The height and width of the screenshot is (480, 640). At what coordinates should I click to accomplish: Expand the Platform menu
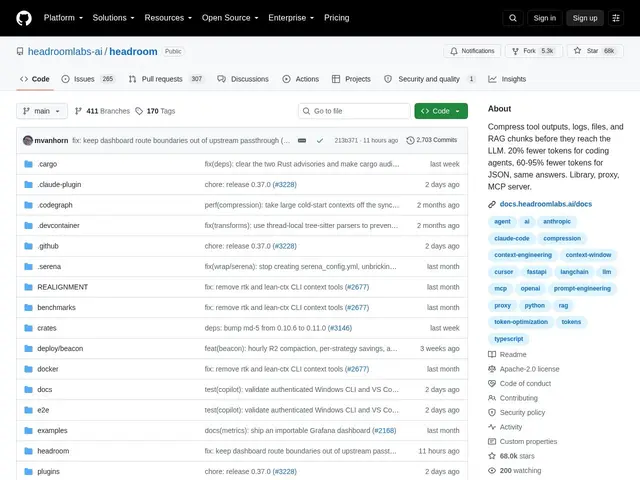pos(63,18)
